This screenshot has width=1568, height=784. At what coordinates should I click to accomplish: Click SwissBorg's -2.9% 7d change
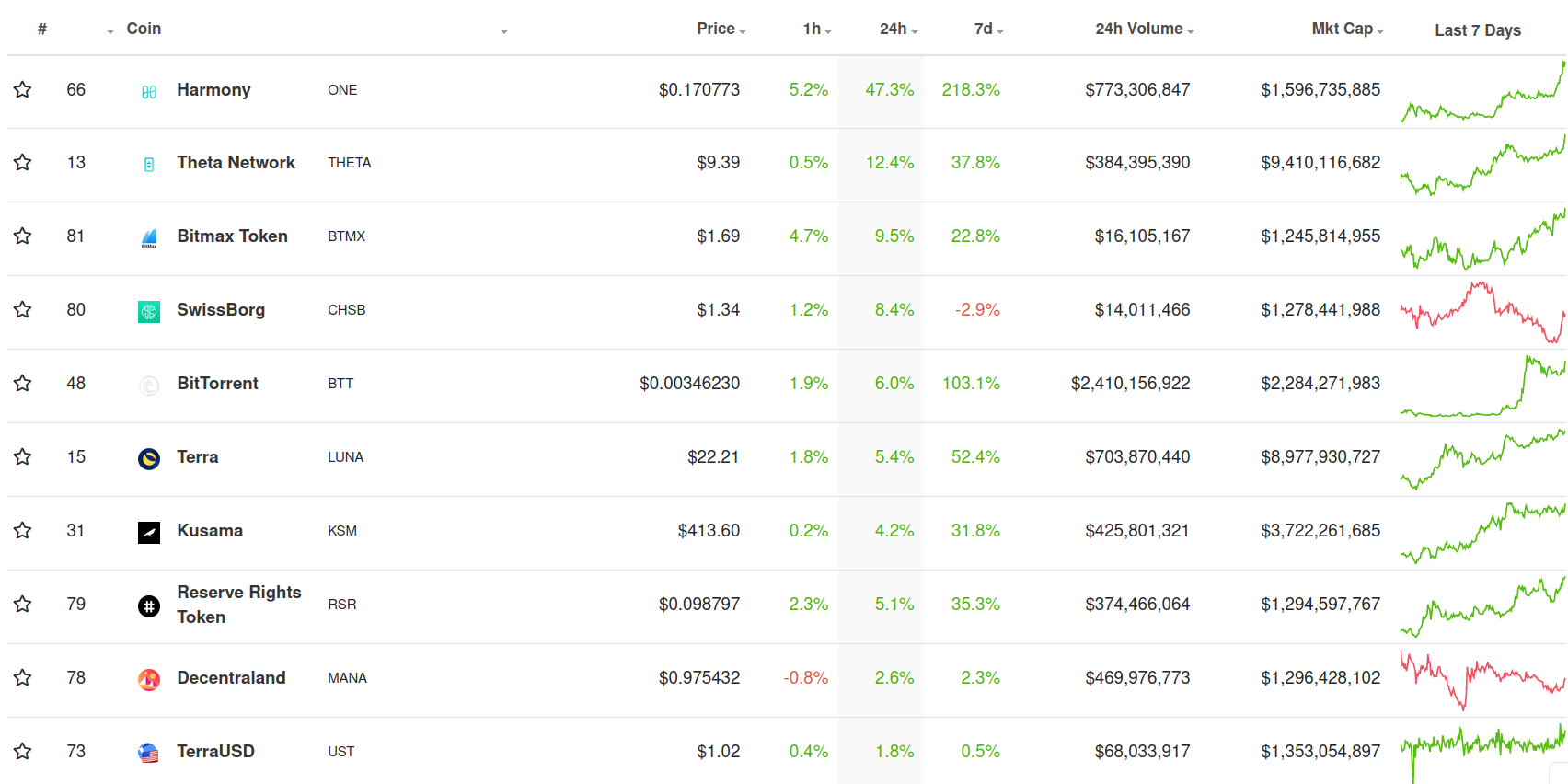[x=977, y=309]
